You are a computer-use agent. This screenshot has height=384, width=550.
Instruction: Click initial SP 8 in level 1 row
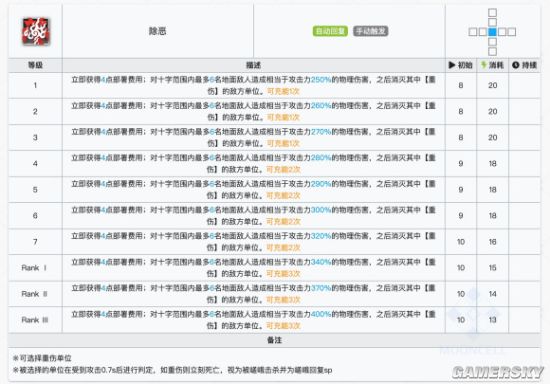[x=461, y=85]
